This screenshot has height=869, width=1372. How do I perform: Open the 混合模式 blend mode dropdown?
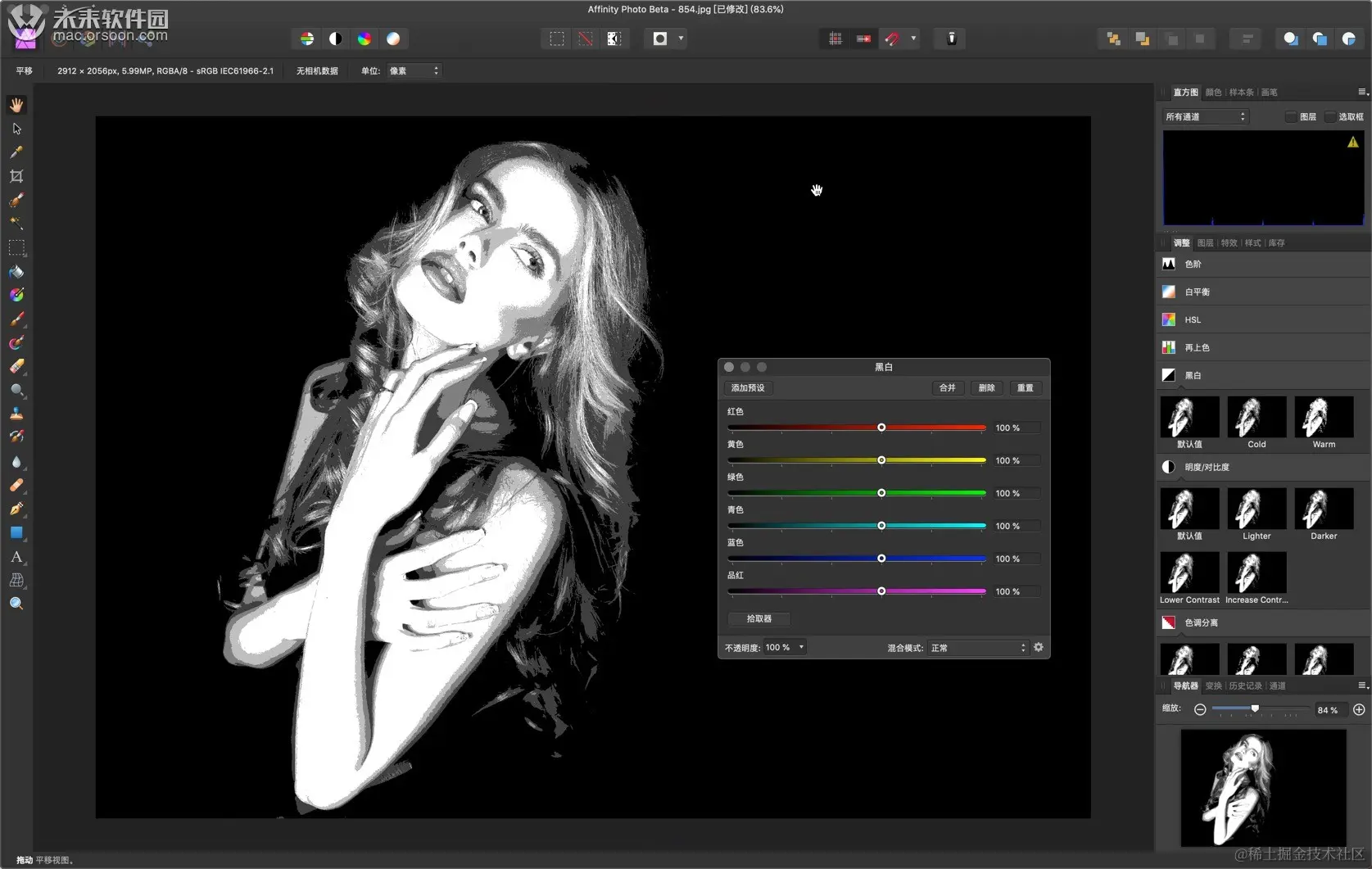[x=978, y=648]
